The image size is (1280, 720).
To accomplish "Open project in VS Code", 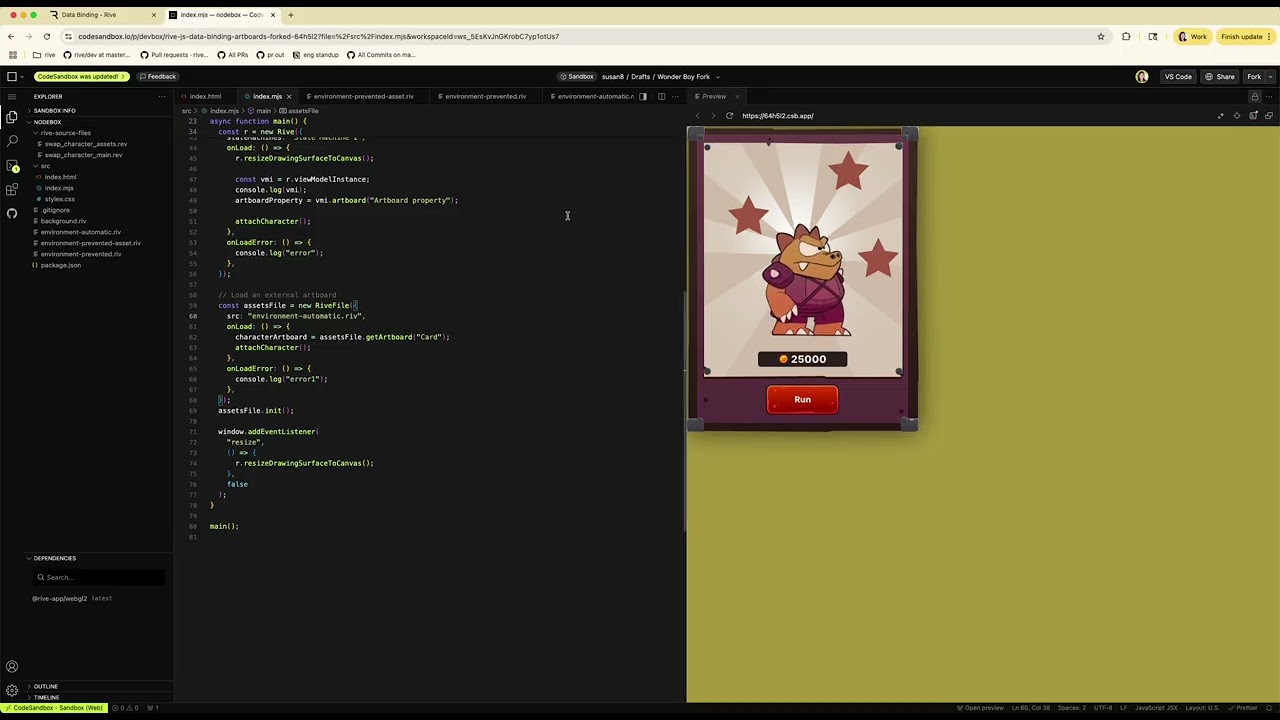I will coord(1178,77).
